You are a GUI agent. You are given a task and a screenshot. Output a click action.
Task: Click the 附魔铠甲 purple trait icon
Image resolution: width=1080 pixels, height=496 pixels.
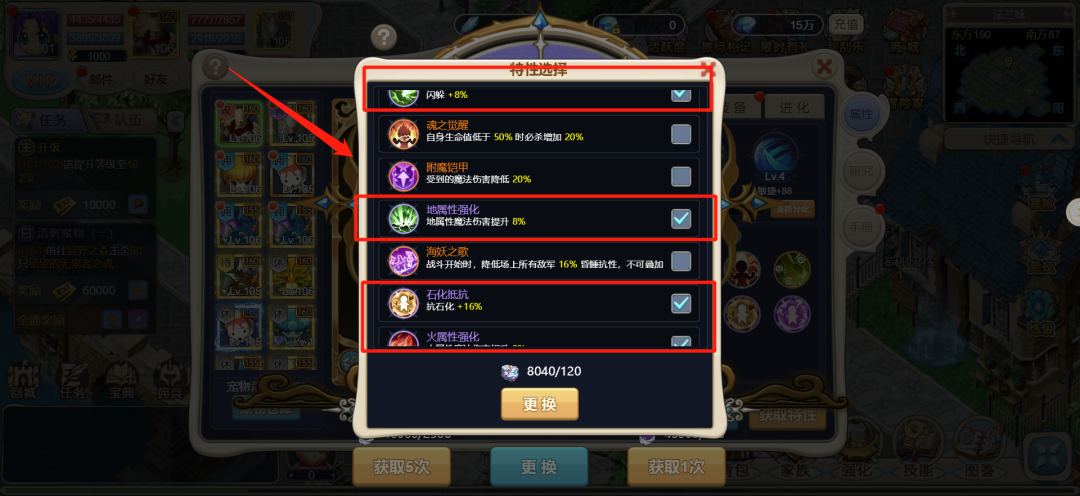(402, 176)
